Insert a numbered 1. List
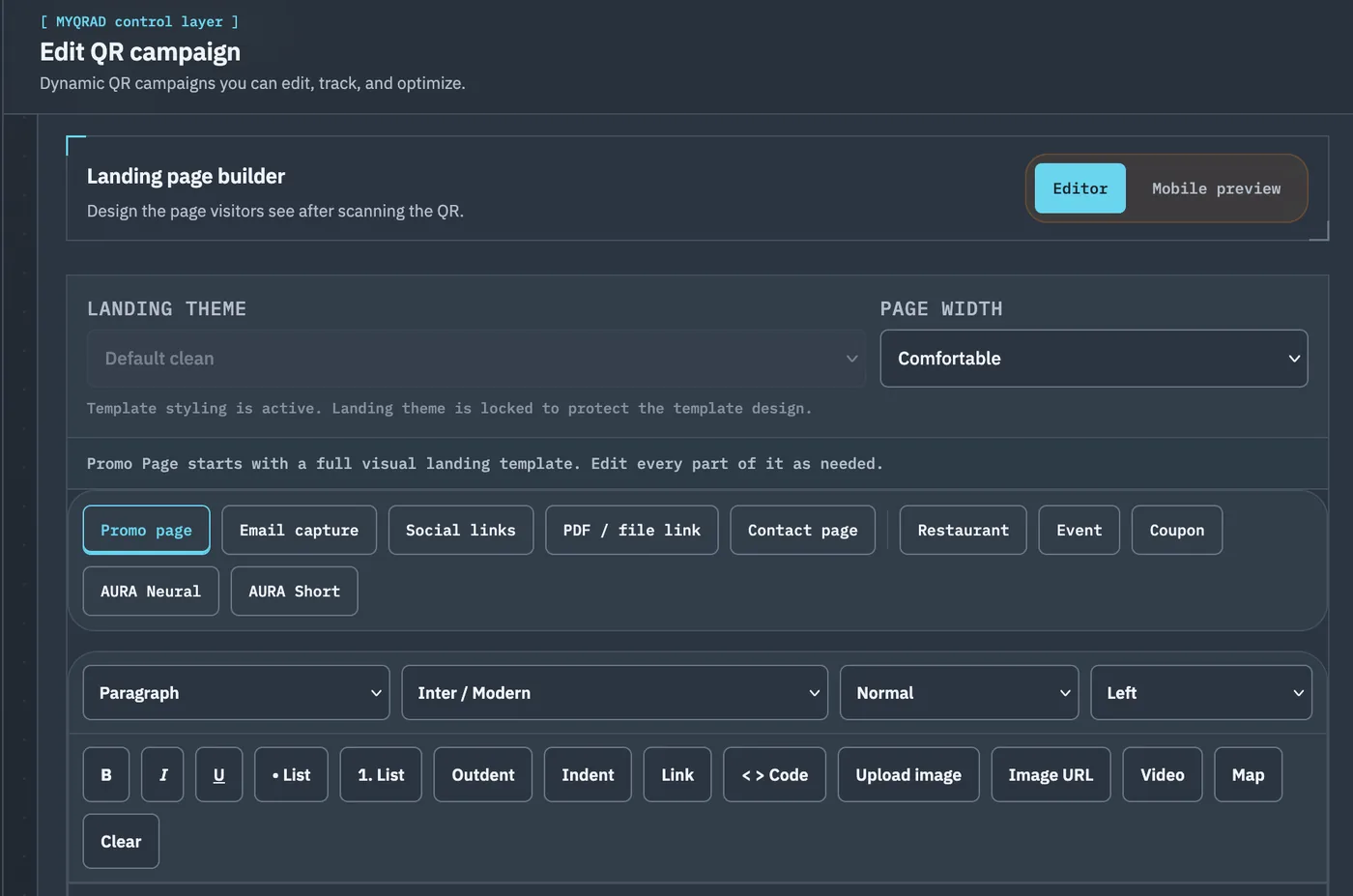 point(381,774)
